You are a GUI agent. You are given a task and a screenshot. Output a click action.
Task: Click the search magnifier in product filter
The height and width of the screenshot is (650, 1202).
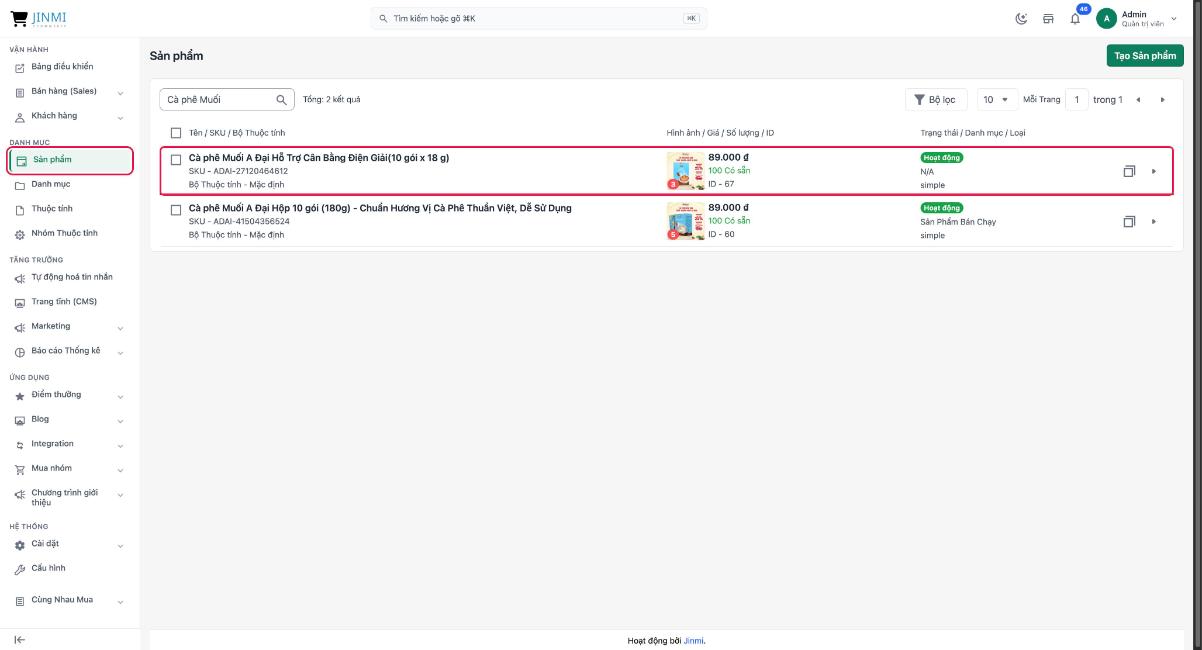[281, 100]
